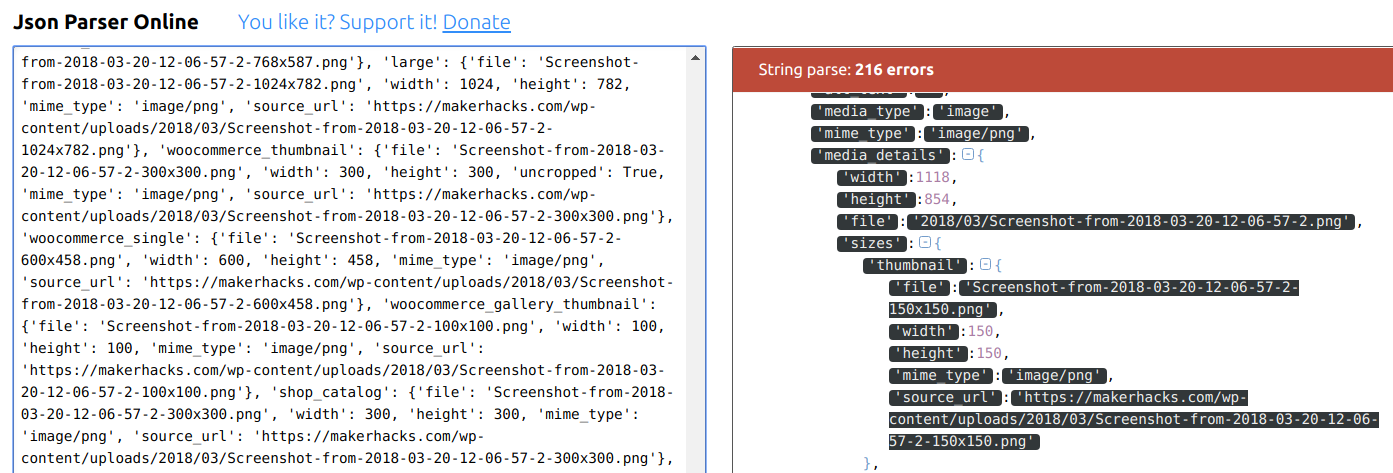The width and height of the screenshot is (1393, 473).
Task: Click the 'height' key next to 854
Action: point(876,199)
